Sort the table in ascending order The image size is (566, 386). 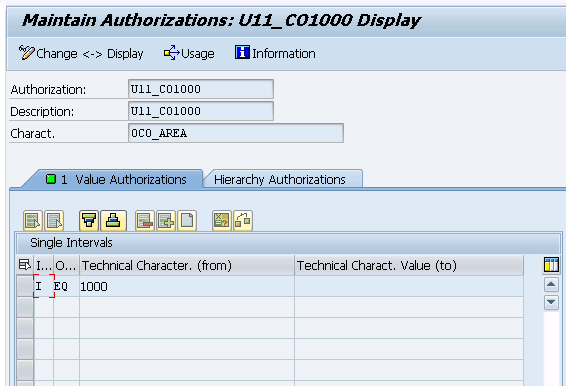tap(113, 221)
